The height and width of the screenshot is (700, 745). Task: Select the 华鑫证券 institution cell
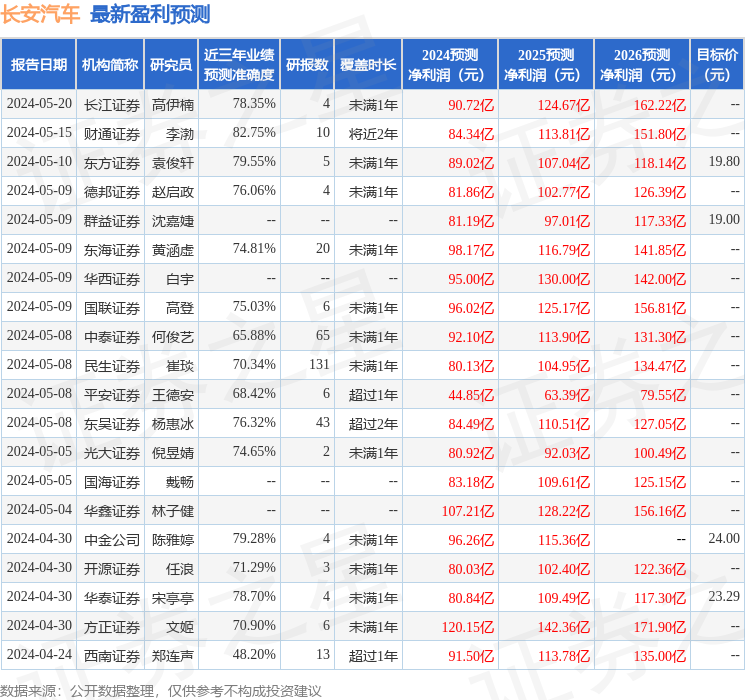point(112,511)
